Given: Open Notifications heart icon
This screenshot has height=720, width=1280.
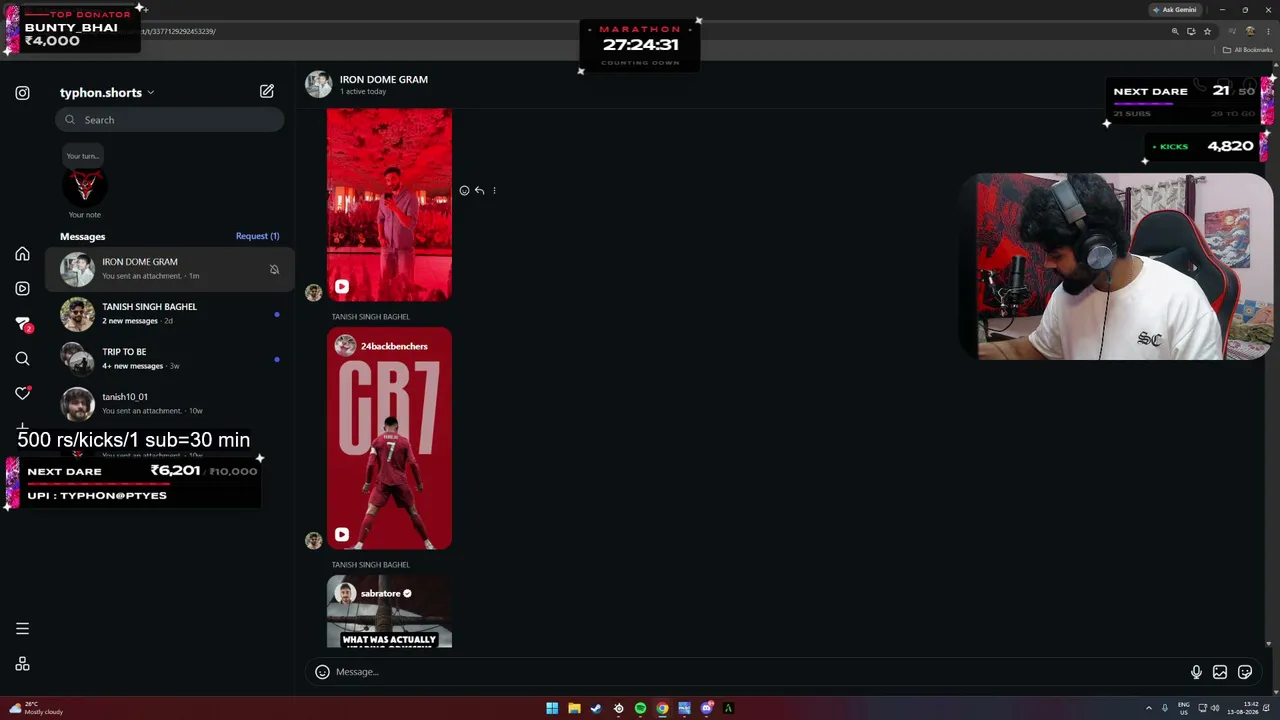Looking at the screenshot, I should click(x=22, y=394).
